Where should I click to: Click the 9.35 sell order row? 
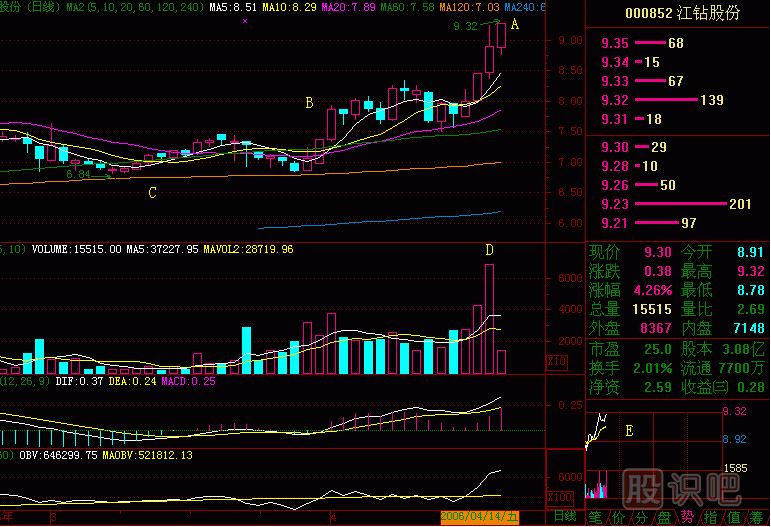click(x=640, y=44)
